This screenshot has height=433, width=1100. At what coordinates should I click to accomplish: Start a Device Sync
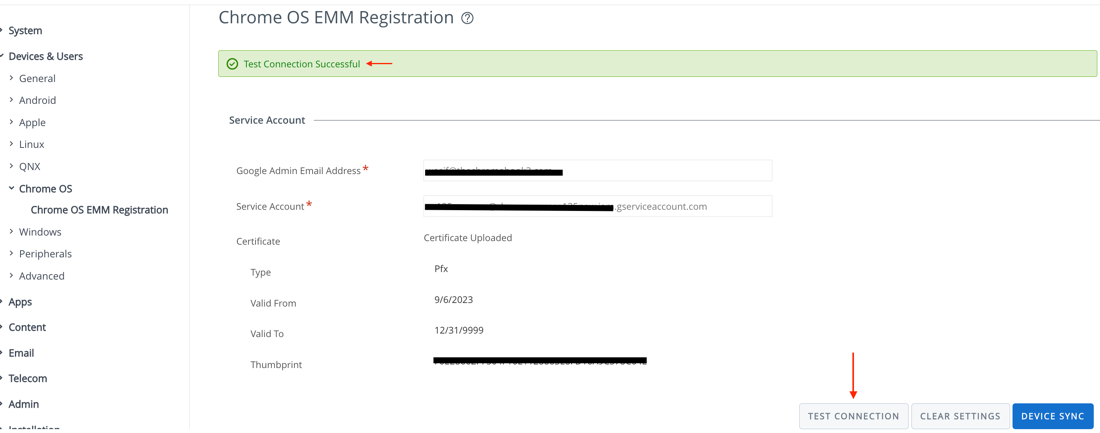click(1052, 416)
